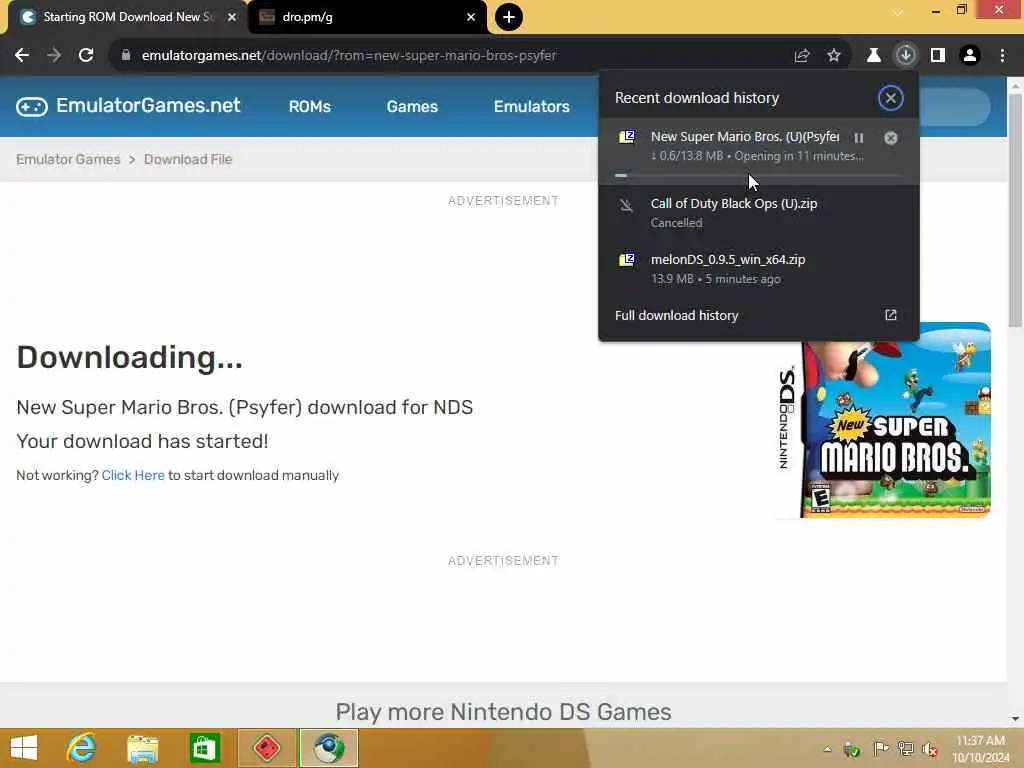Select the Starting ROM Download tab
Viewport: 1024px width, 768px height.
127,18
